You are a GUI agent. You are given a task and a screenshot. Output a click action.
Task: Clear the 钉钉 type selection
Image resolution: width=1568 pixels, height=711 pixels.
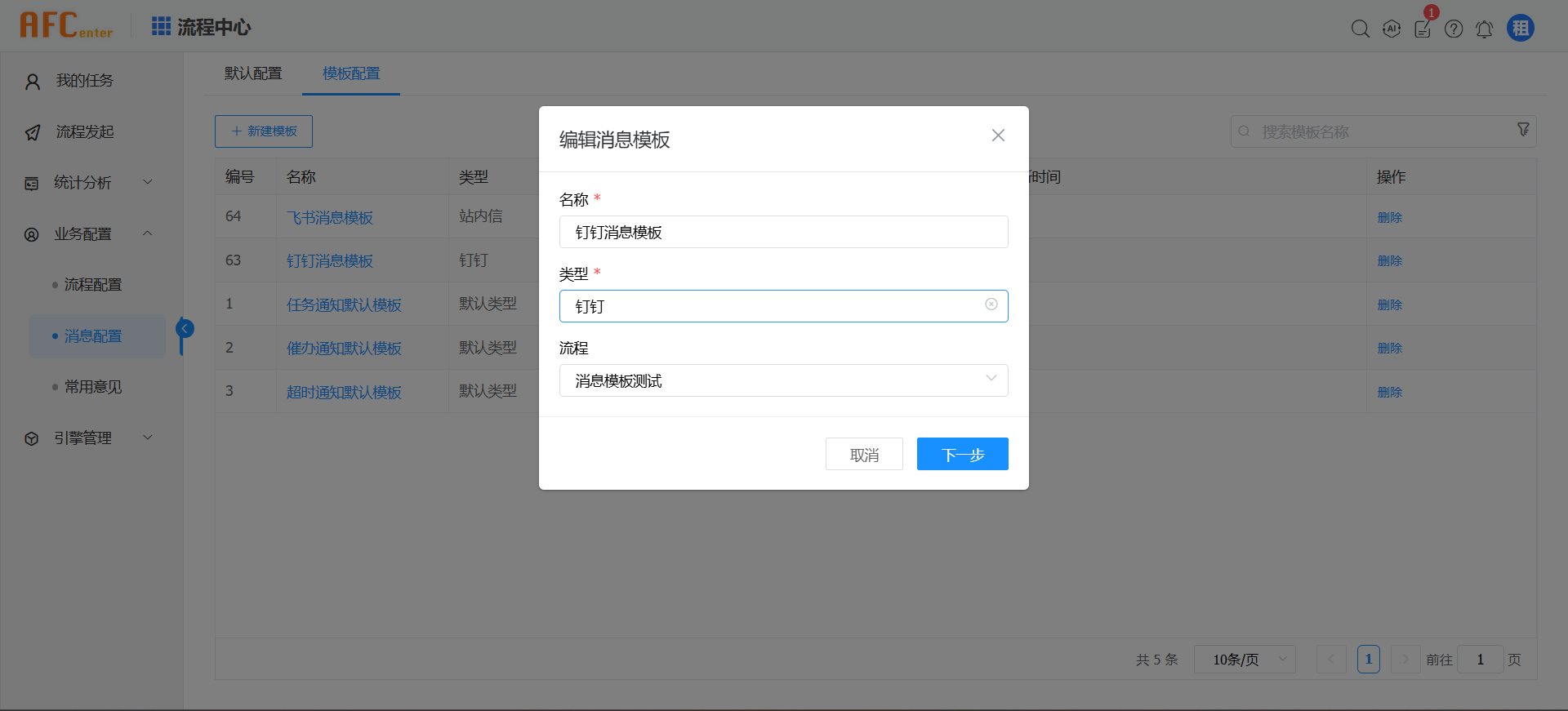[x=991, y=304]
